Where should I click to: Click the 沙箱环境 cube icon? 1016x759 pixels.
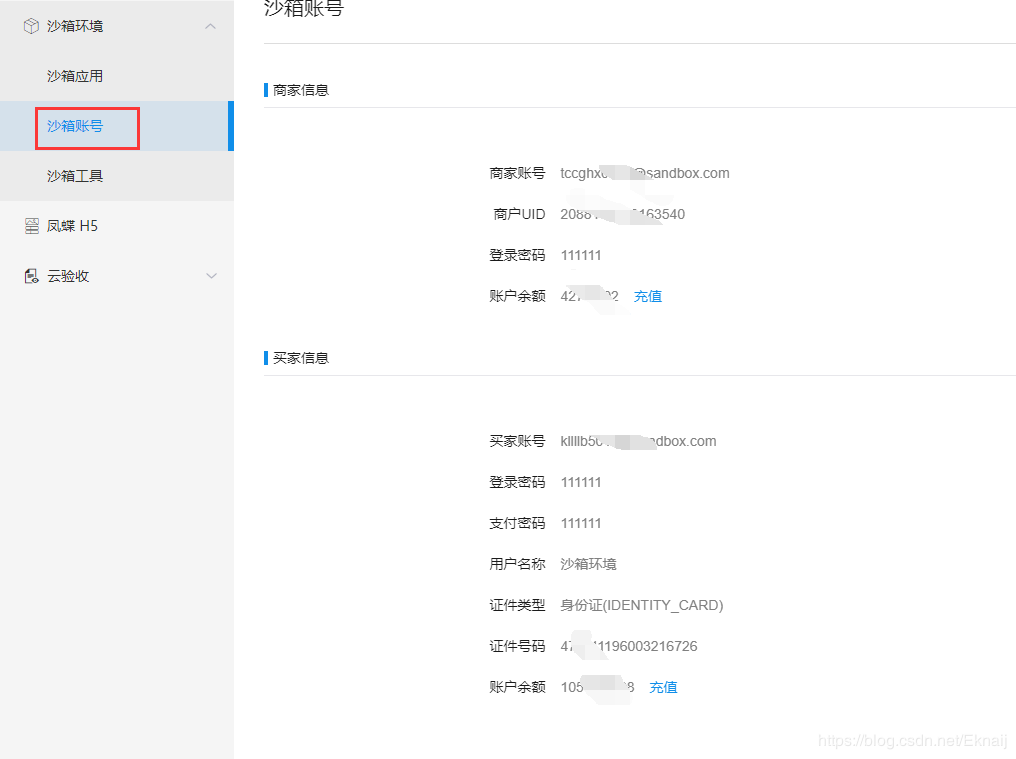[x=30, y=26]
